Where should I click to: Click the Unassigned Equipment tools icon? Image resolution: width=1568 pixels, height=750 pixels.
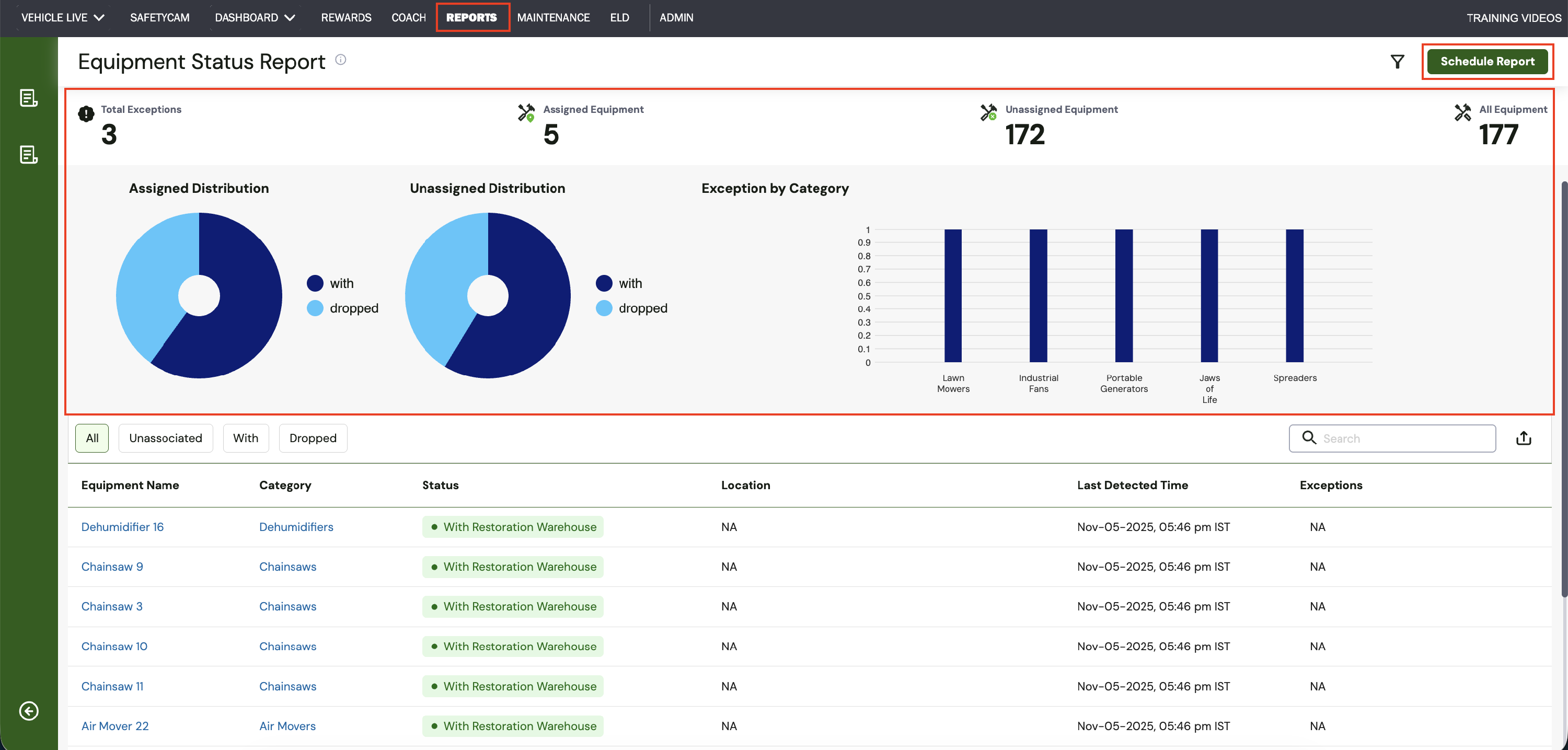point(988,112)
